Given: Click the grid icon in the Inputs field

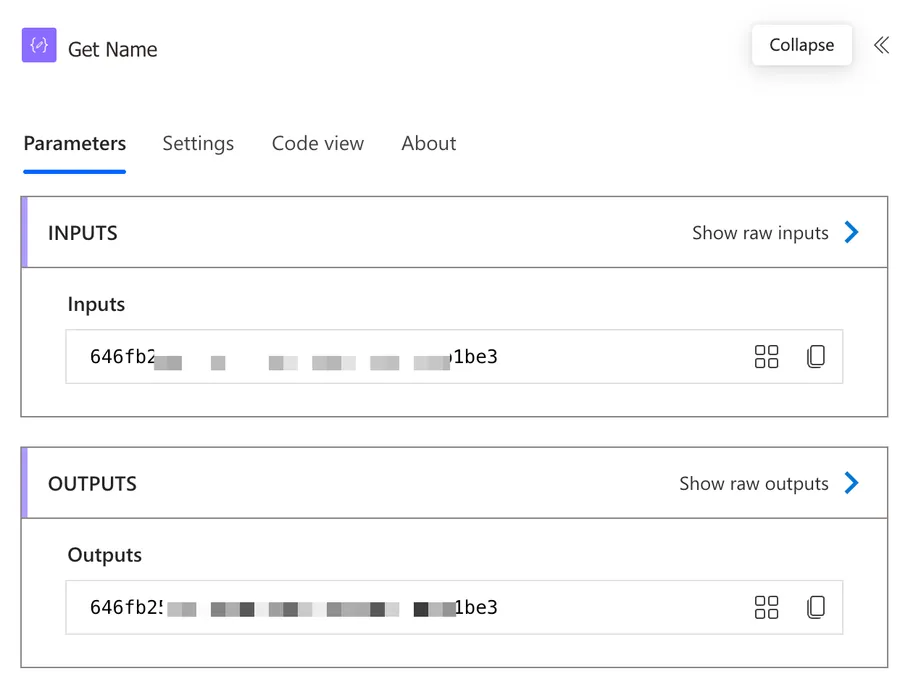Looking at the screenshot, I should 766,357.
